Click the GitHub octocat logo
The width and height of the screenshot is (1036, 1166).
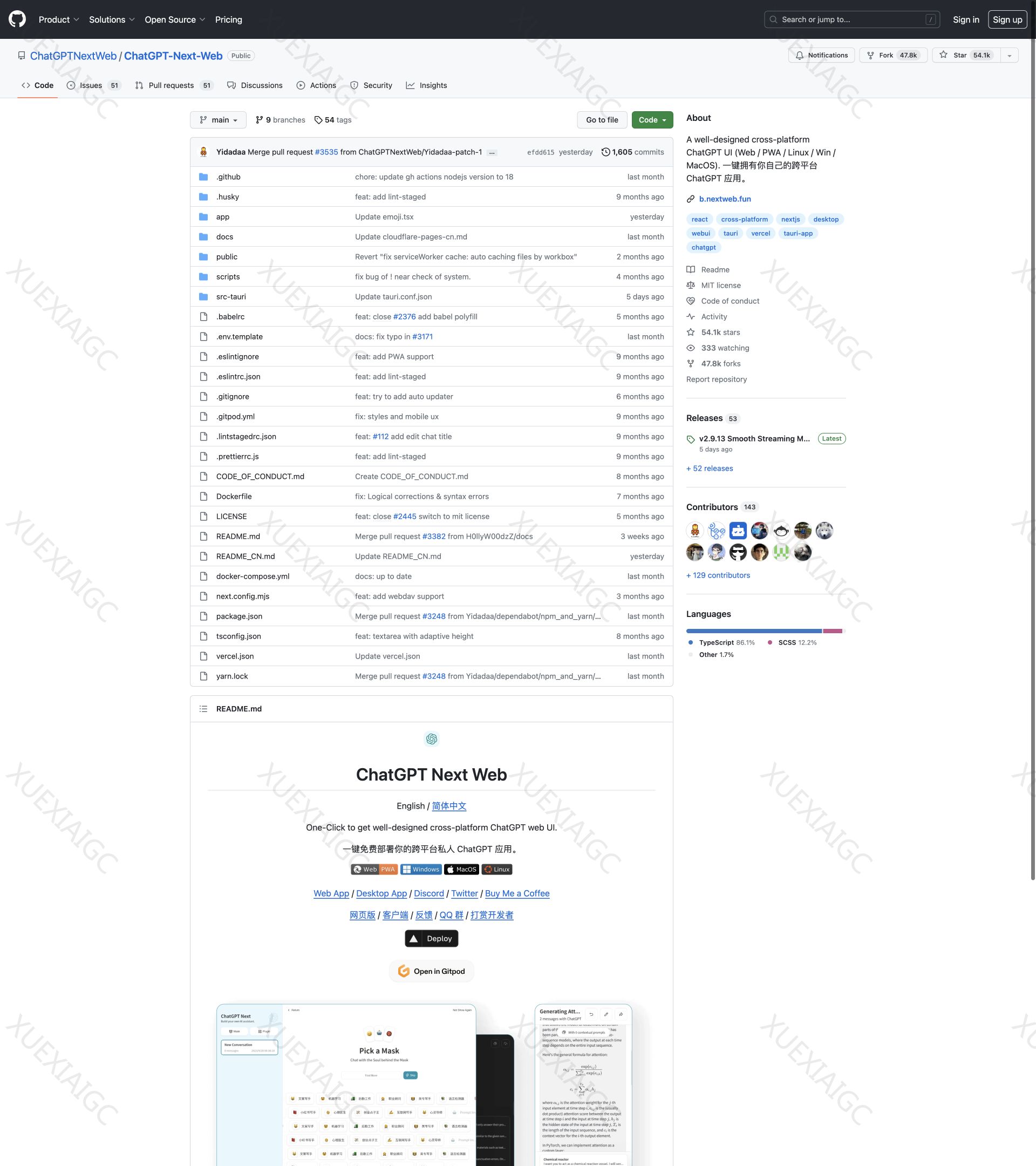[18, 19]
